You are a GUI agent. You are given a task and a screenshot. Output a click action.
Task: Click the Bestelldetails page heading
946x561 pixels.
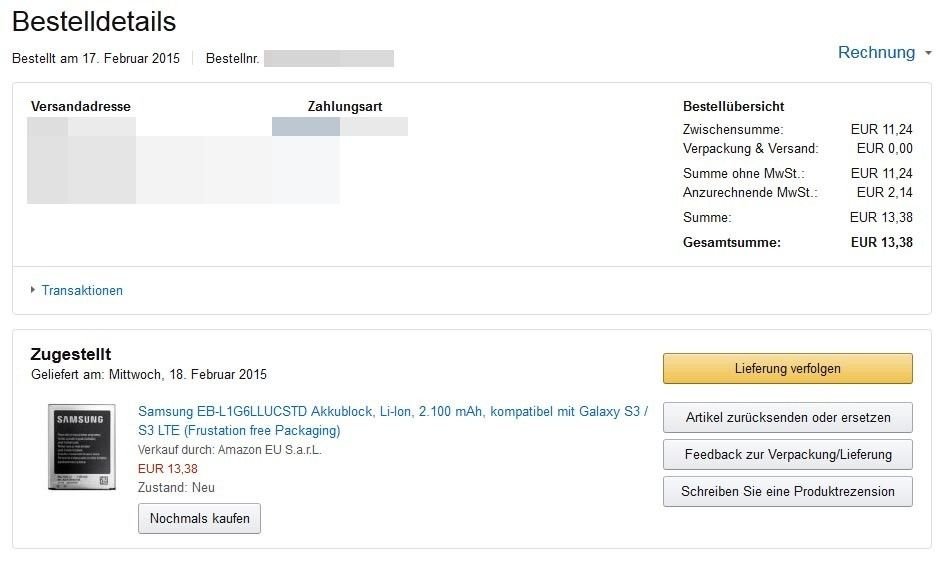[x=94, y=22]
